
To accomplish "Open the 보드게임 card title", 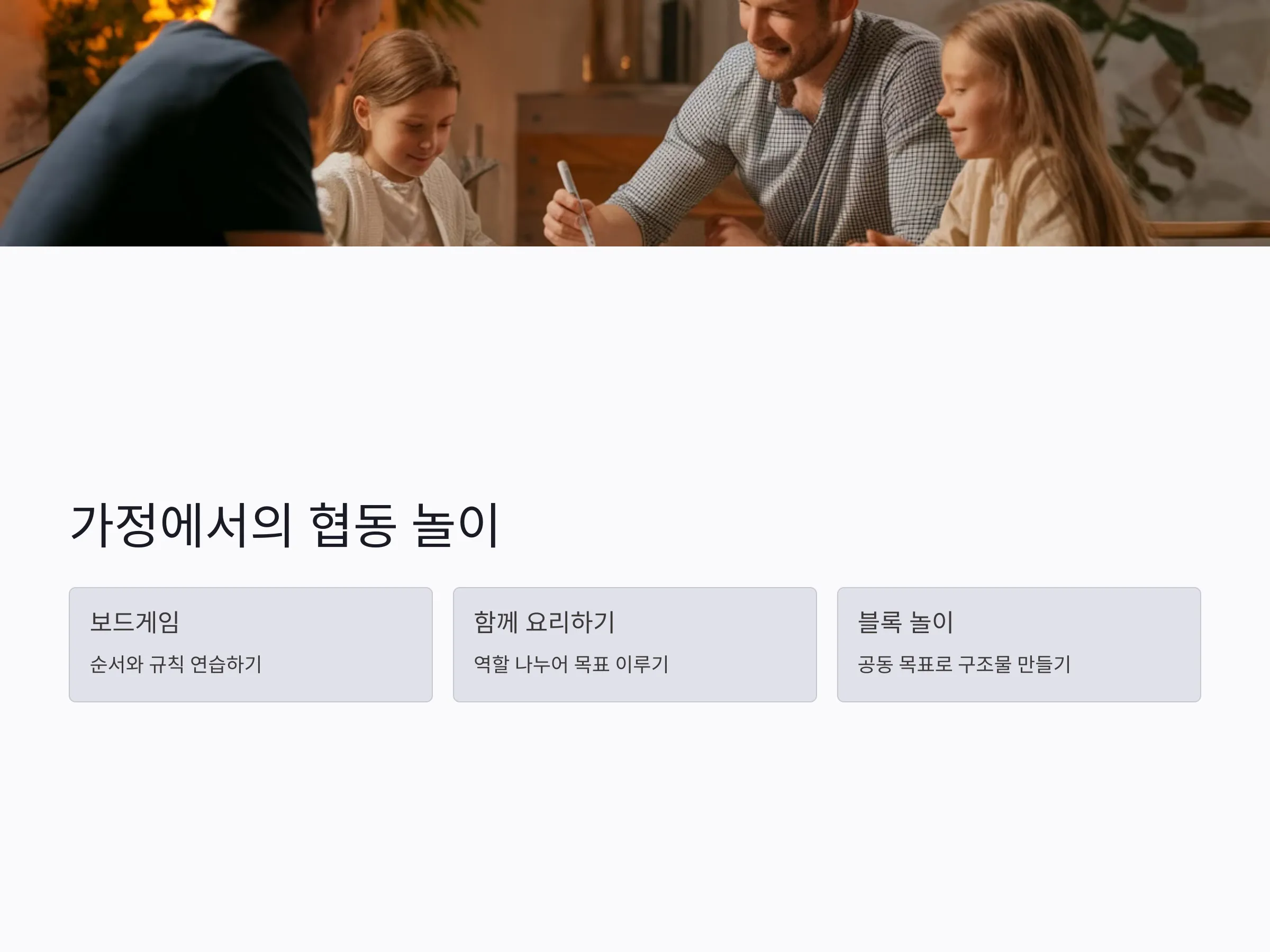I will [x=134, y=622].
